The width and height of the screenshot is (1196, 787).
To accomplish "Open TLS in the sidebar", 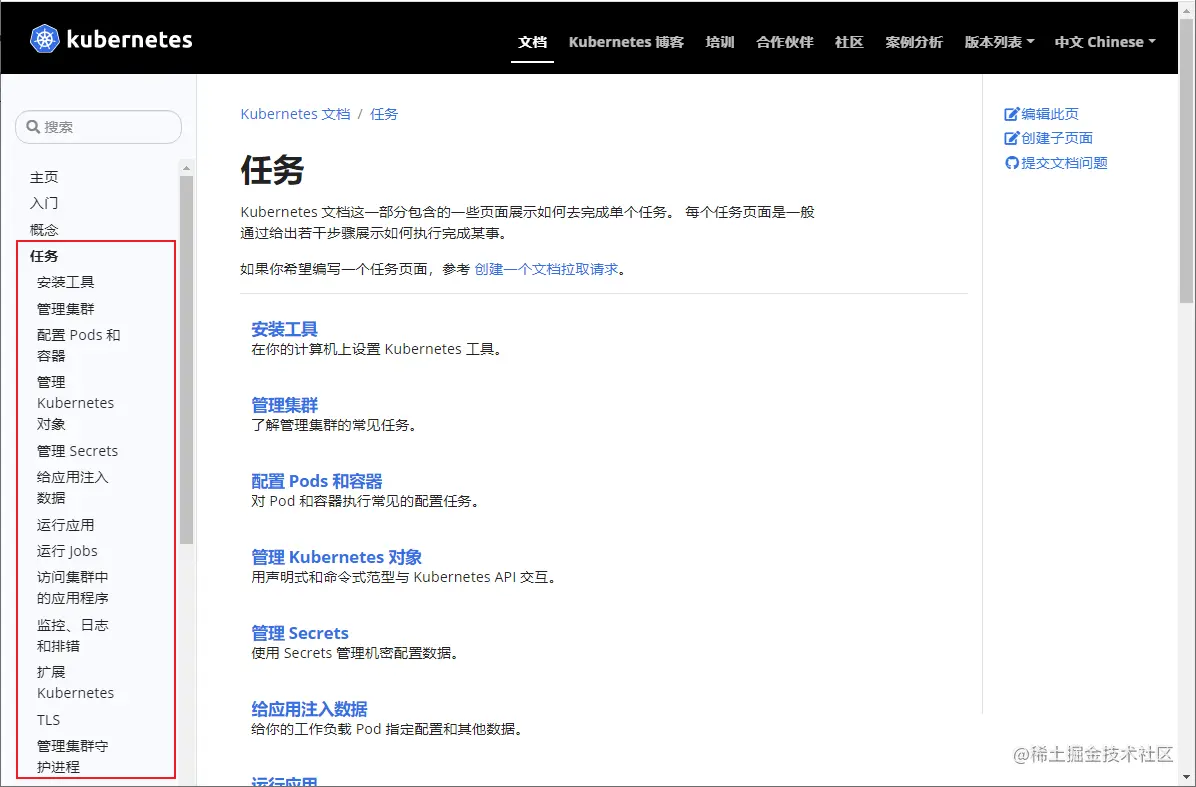I will [x=48, y=720].
